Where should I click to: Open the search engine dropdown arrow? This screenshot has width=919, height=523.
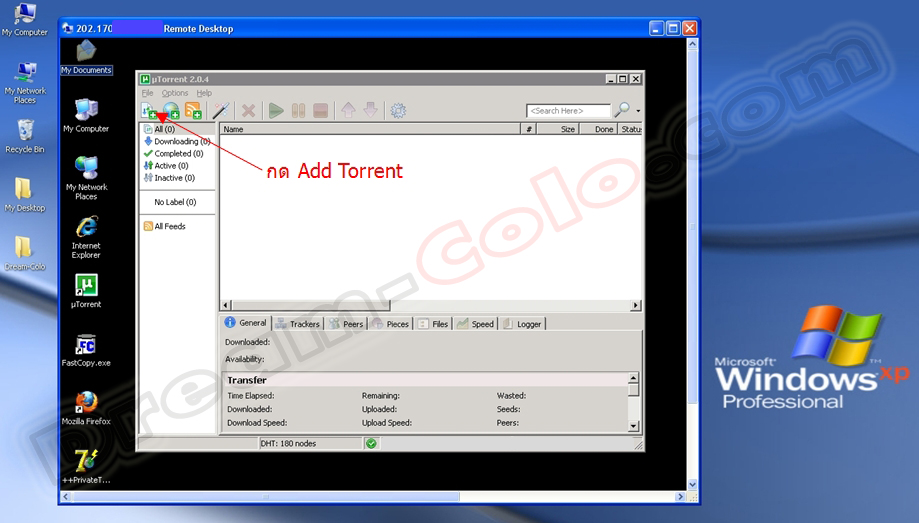pyautogui.click(x=638, y=111)
